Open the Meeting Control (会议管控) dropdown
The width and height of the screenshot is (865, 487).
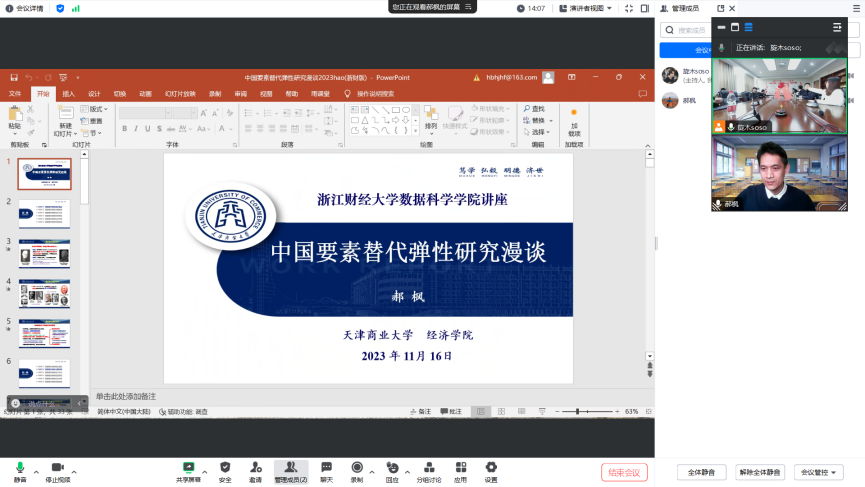(818, 472)
